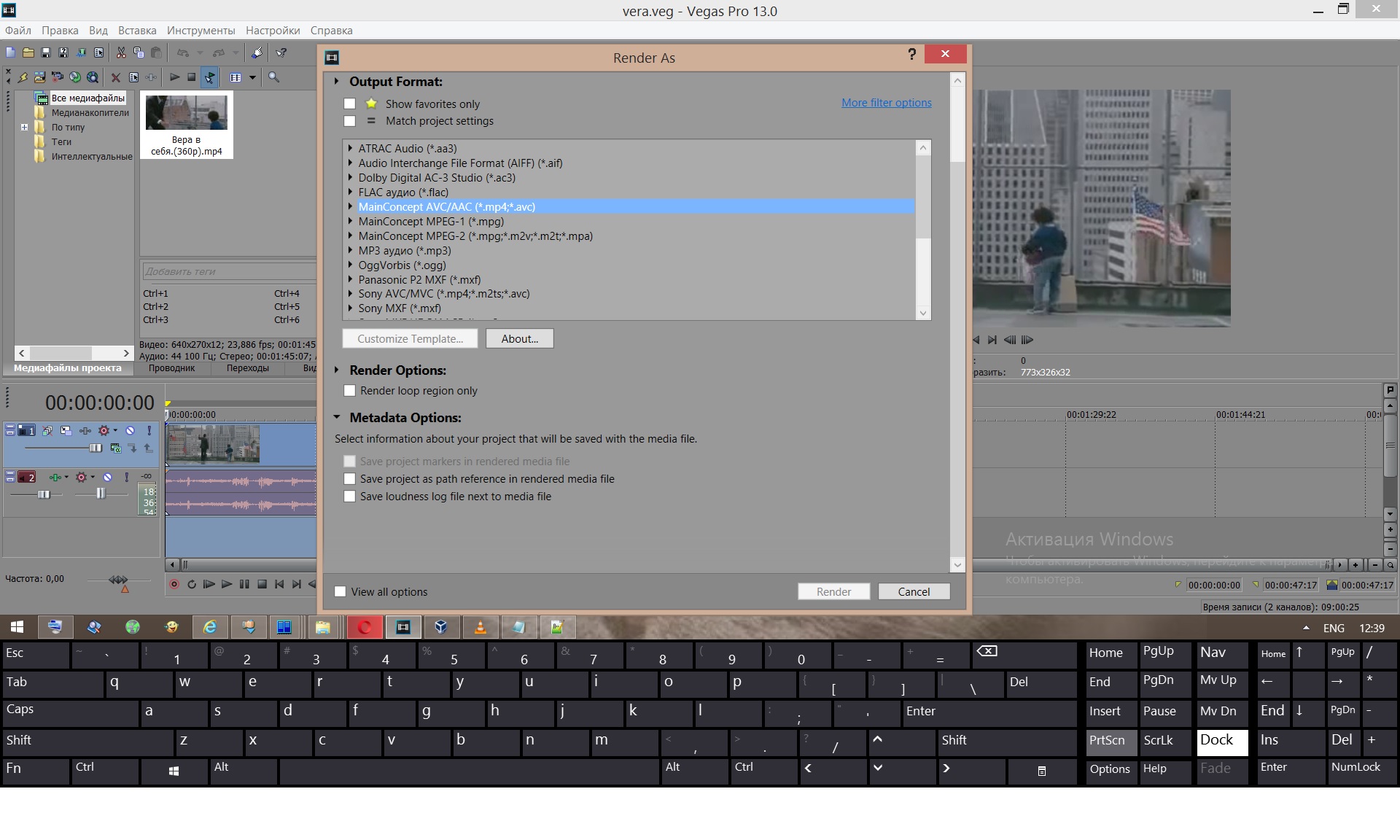
Task: Click audio track 2 volume slider
Action: pyautogui.click(x=44, y=494)
